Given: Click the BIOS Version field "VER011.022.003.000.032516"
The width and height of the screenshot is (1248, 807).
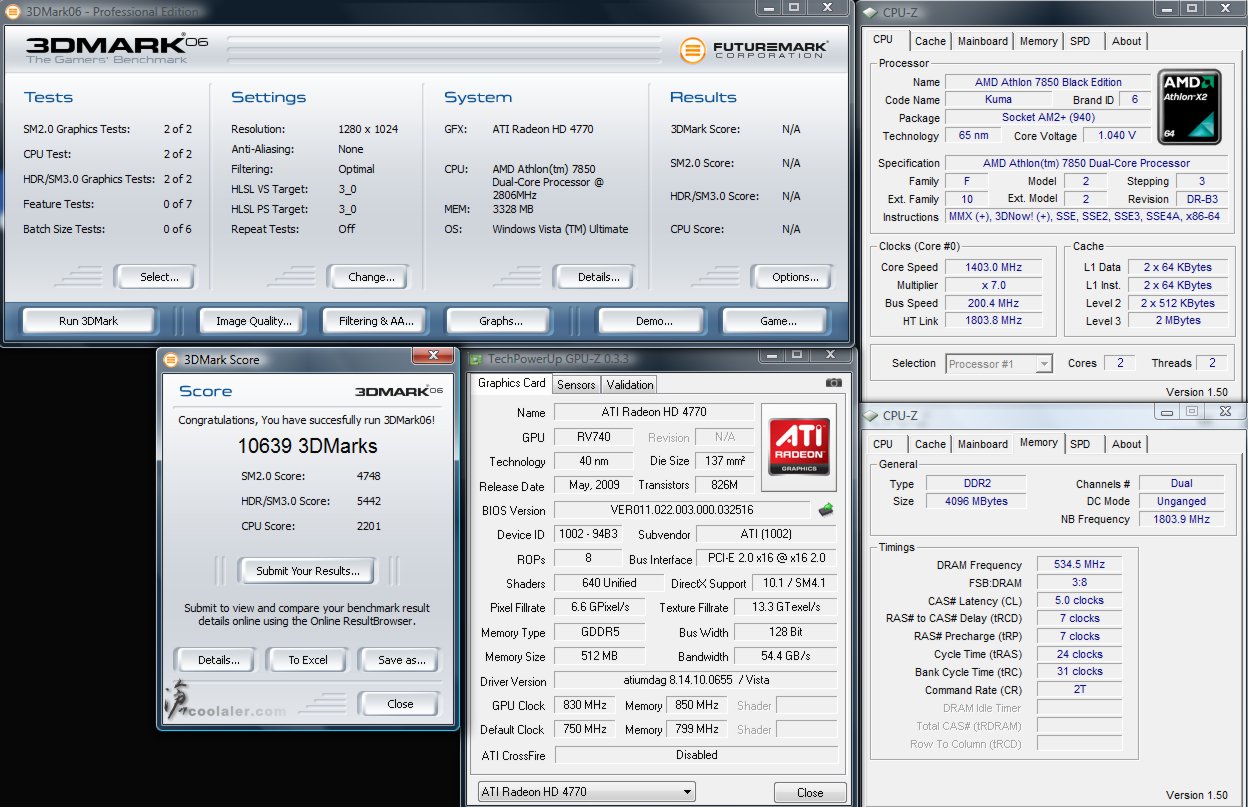Looking at the screenshot, I should tap(683, 510).
